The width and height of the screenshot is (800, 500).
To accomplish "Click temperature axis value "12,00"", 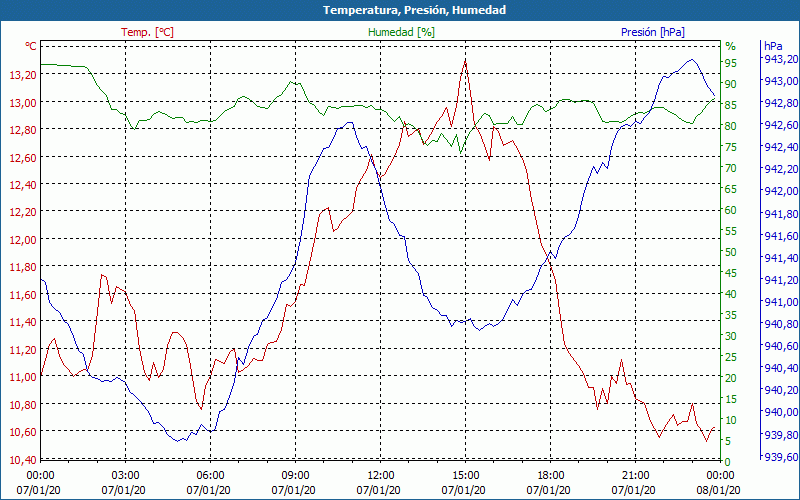I will point(23,240).
